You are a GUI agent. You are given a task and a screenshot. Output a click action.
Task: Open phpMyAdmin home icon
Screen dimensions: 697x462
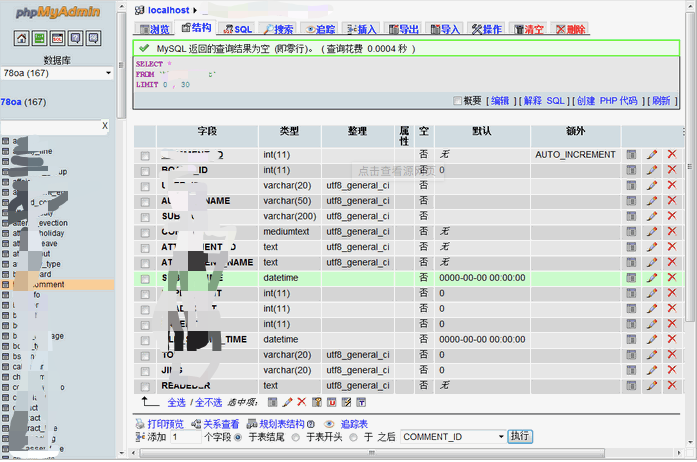(x=22, y=38)
